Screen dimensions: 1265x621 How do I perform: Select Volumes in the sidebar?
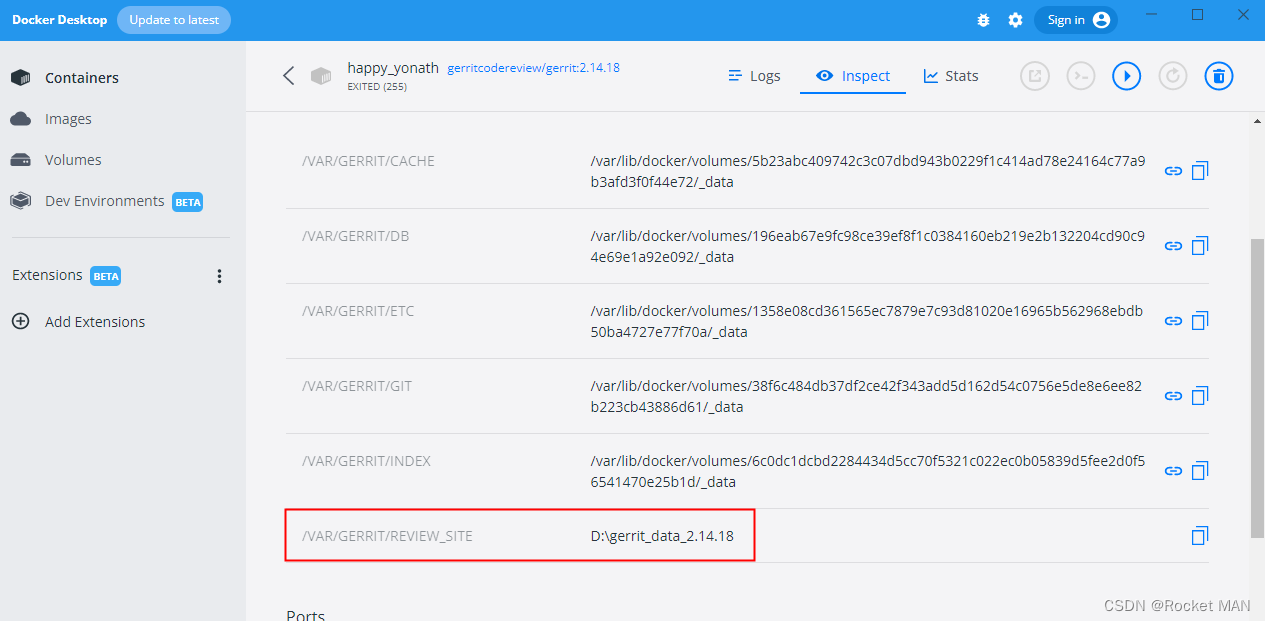click(x=74, y=159)
